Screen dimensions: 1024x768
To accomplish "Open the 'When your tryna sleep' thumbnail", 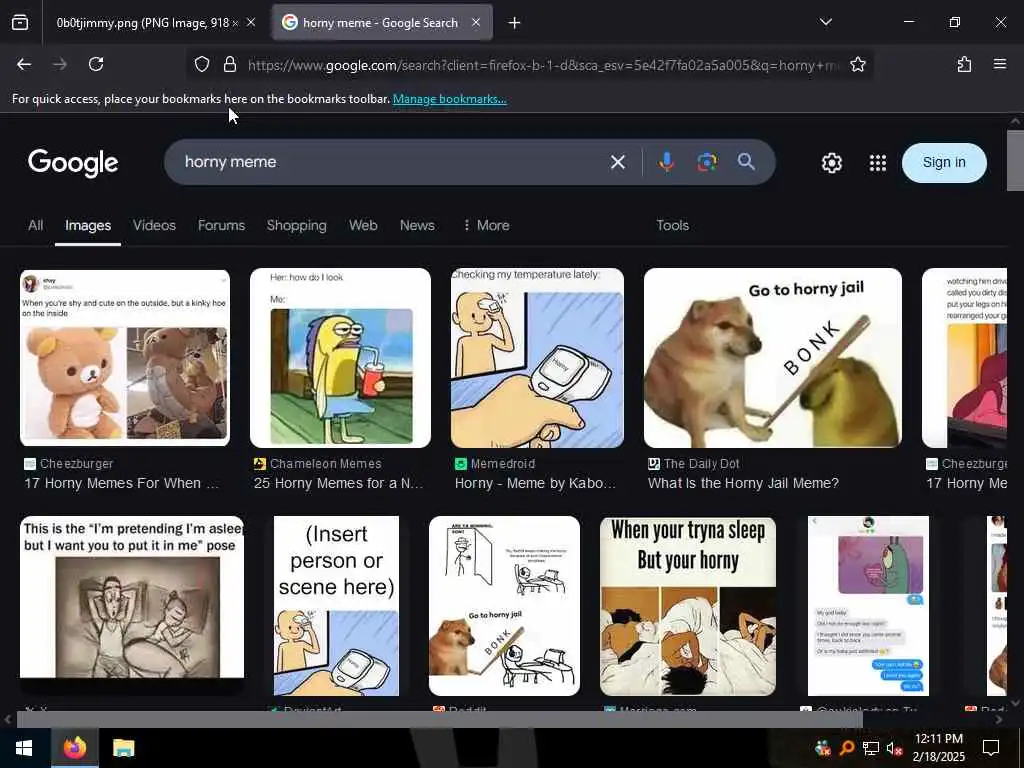I will click(x=688, y=605).
